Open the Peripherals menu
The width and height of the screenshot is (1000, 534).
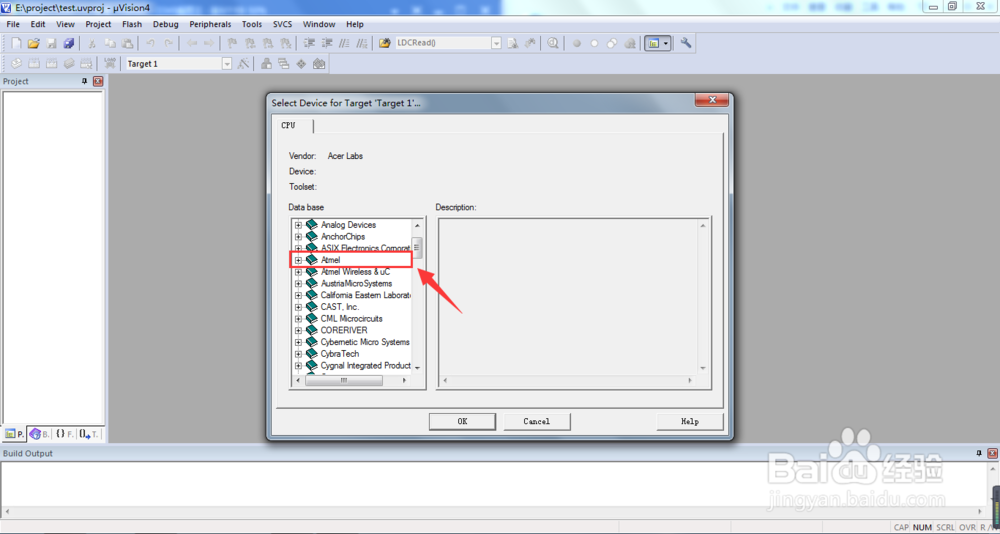(210, 24)
